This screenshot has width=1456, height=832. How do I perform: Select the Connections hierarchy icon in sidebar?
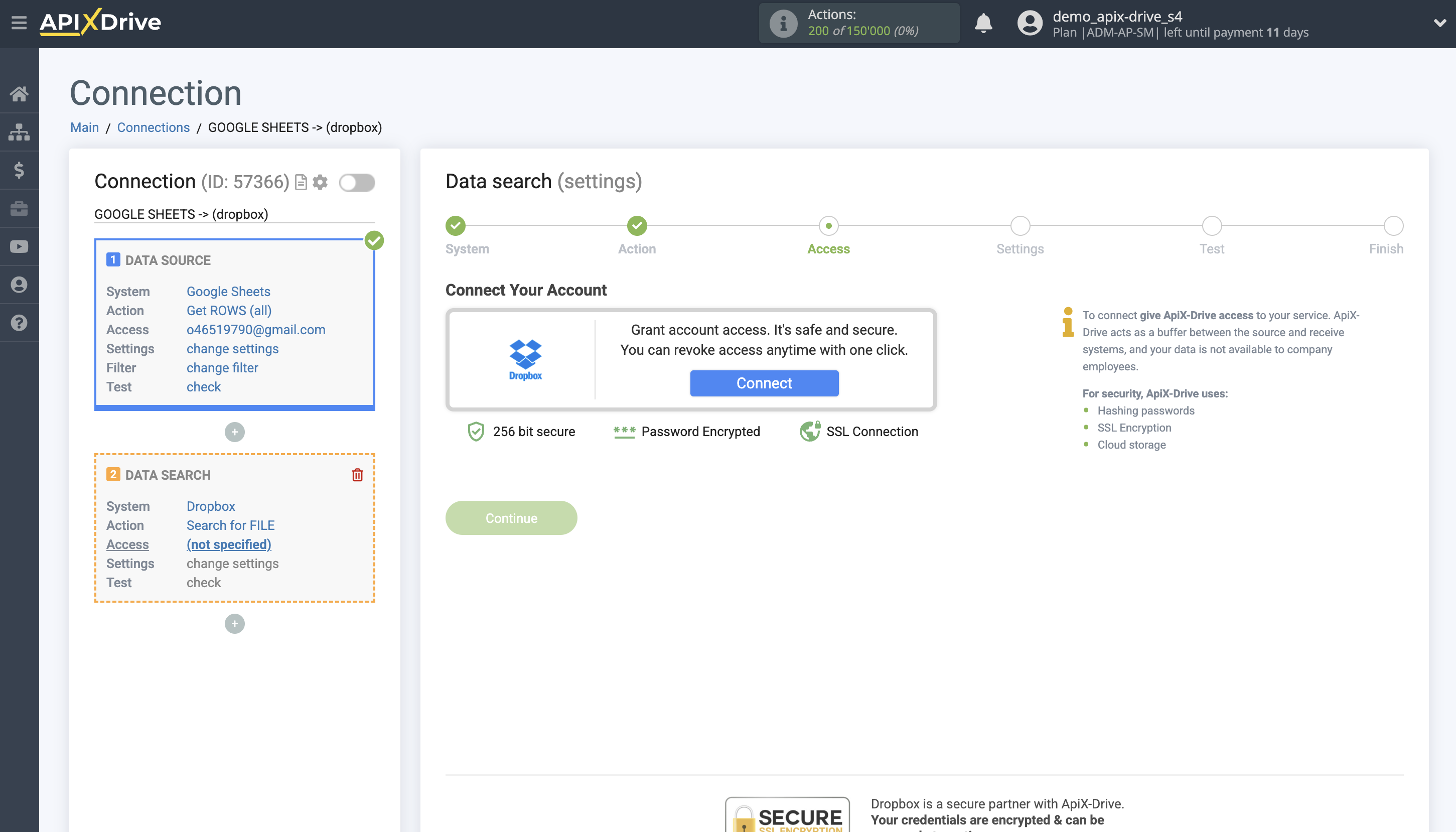click(x=20, y=131)
